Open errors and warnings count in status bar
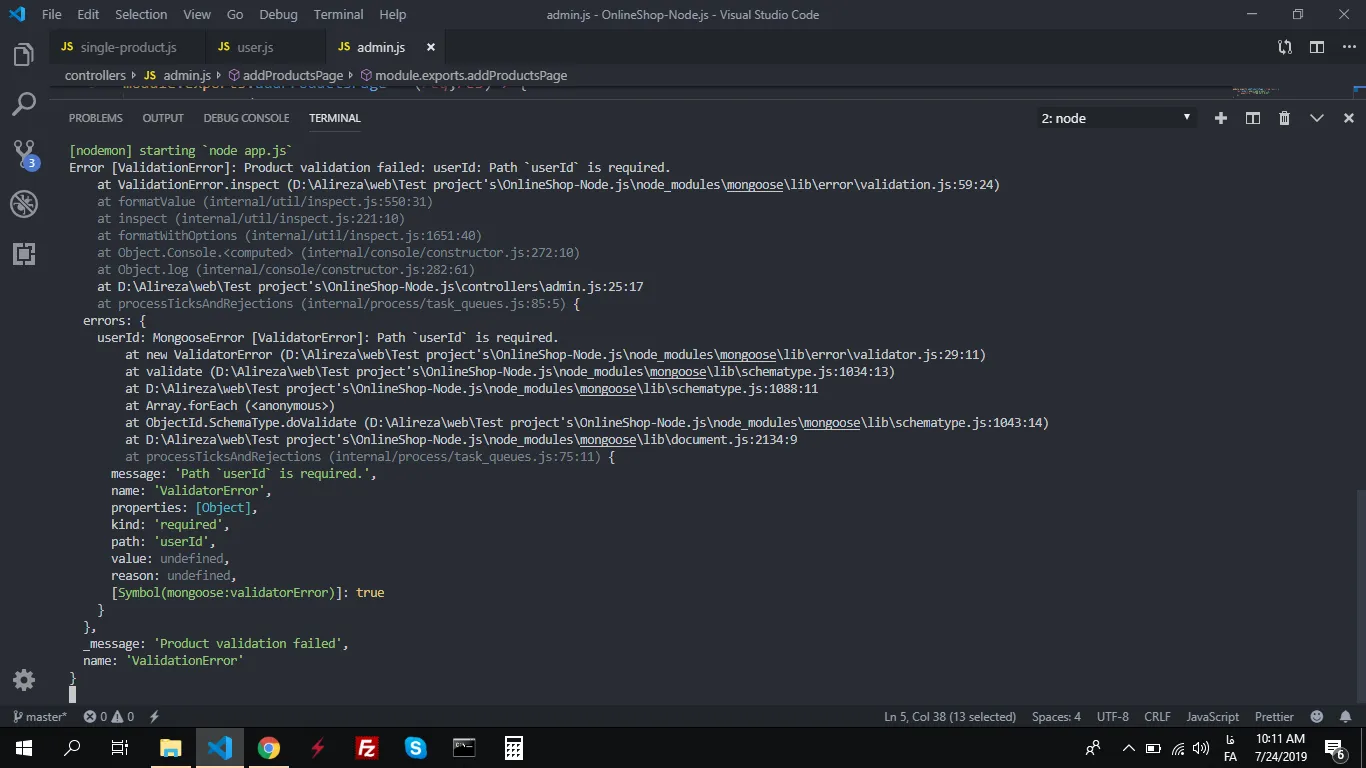The height and width of the screenshot is (768, 1366). (109, 717)
